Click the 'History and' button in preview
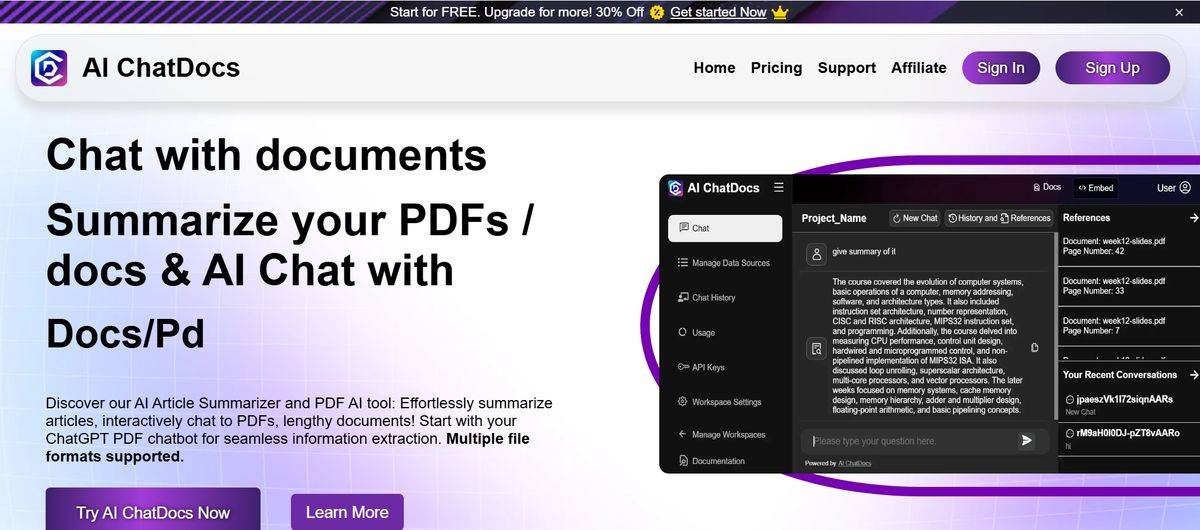 (x=972, y=218)
